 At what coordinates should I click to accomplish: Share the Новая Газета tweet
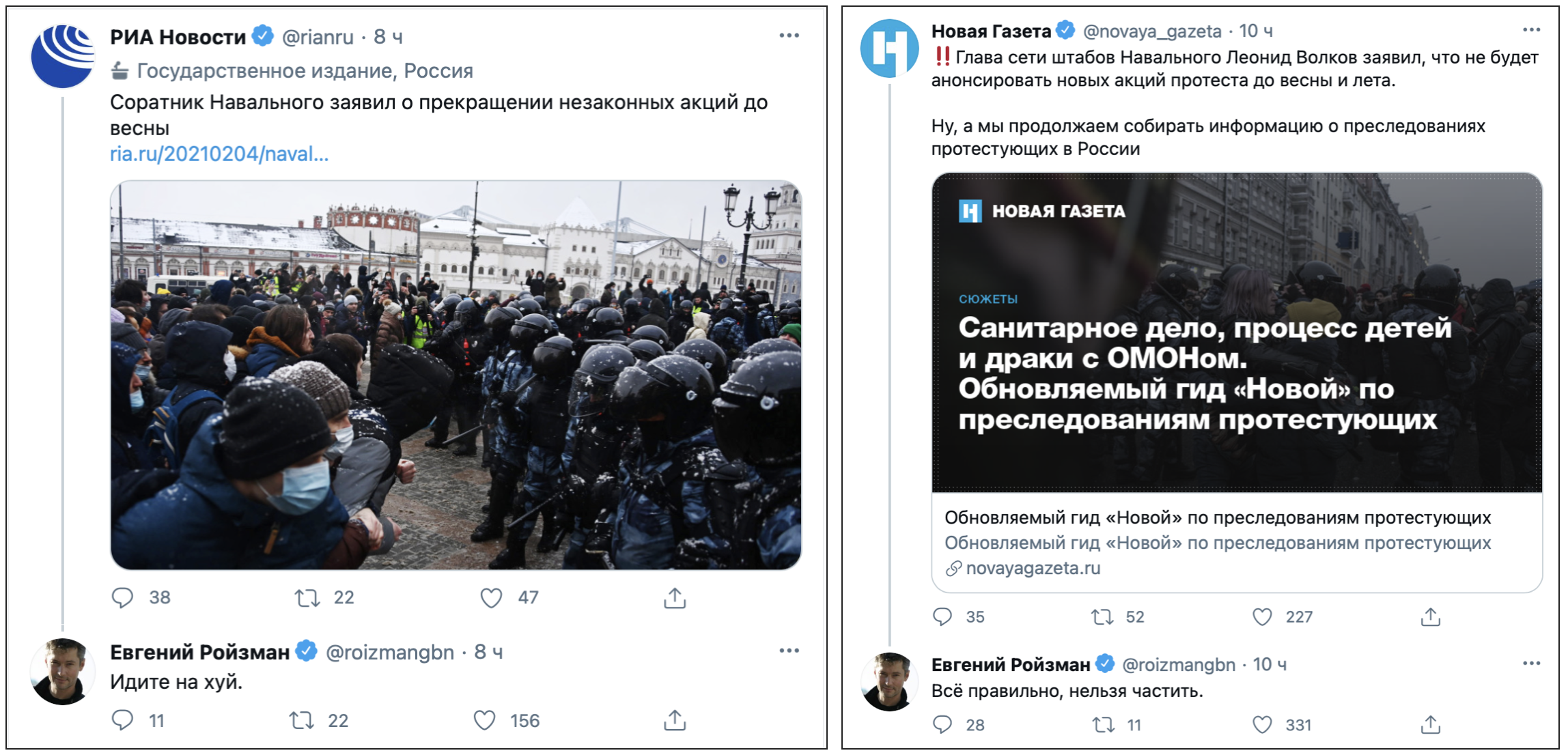(x=1431, y=617)
